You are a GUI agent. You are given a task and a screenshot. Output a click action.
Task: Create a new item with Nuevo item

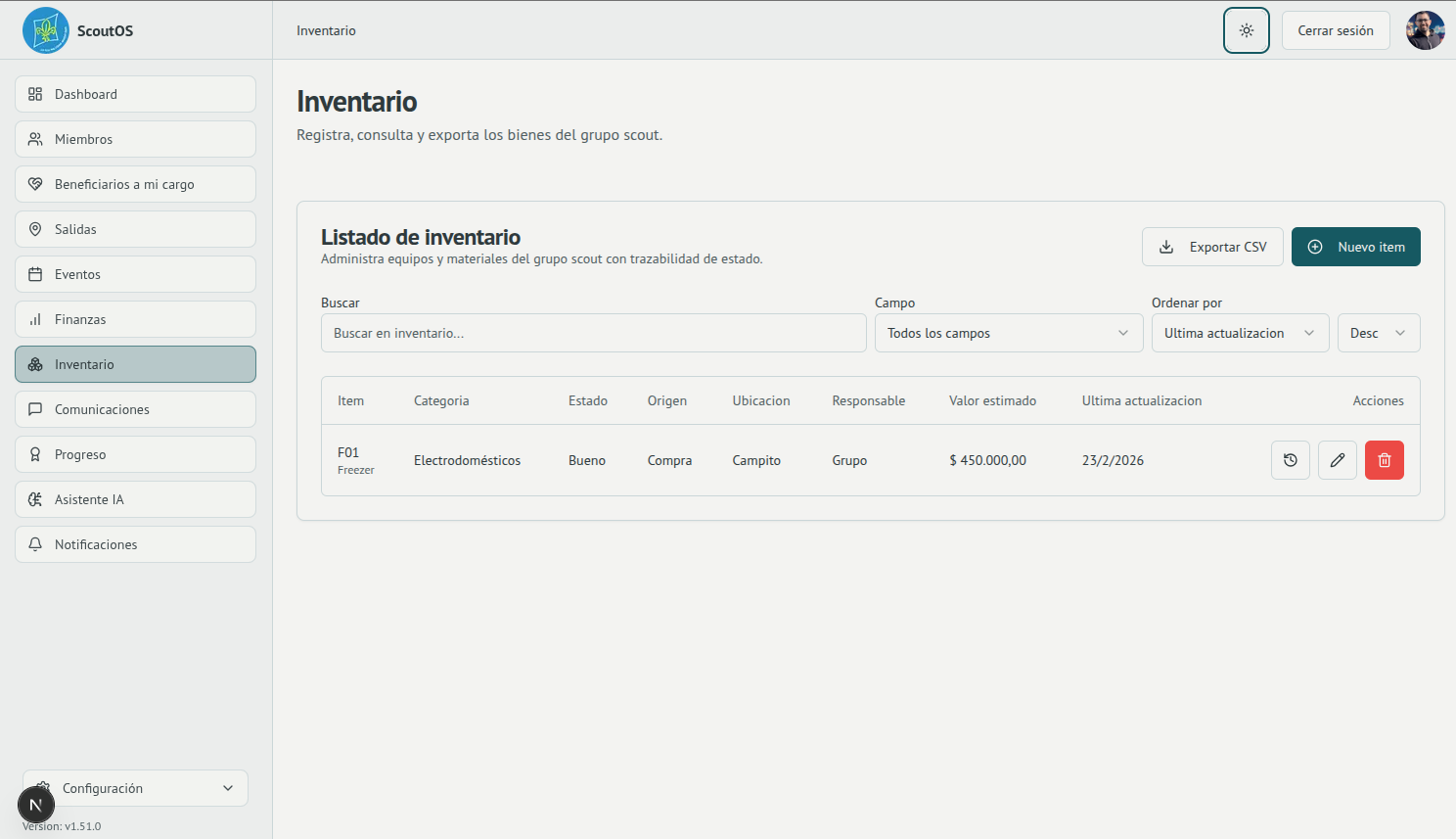[1355, 247]
